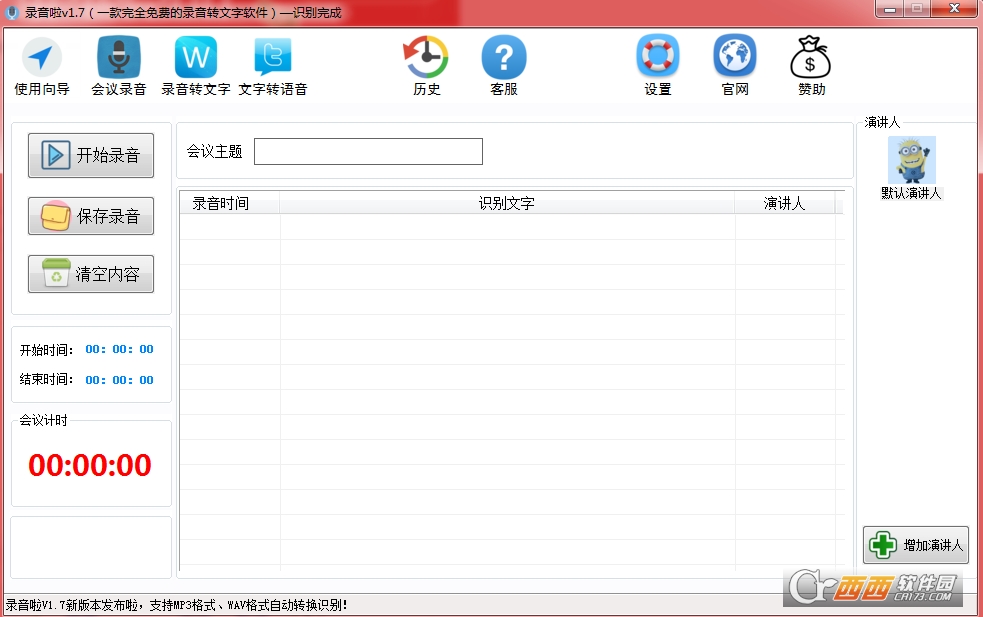983x617 pixels.
Task: Open the 文字转语音 tool
Action: point(273,58)
